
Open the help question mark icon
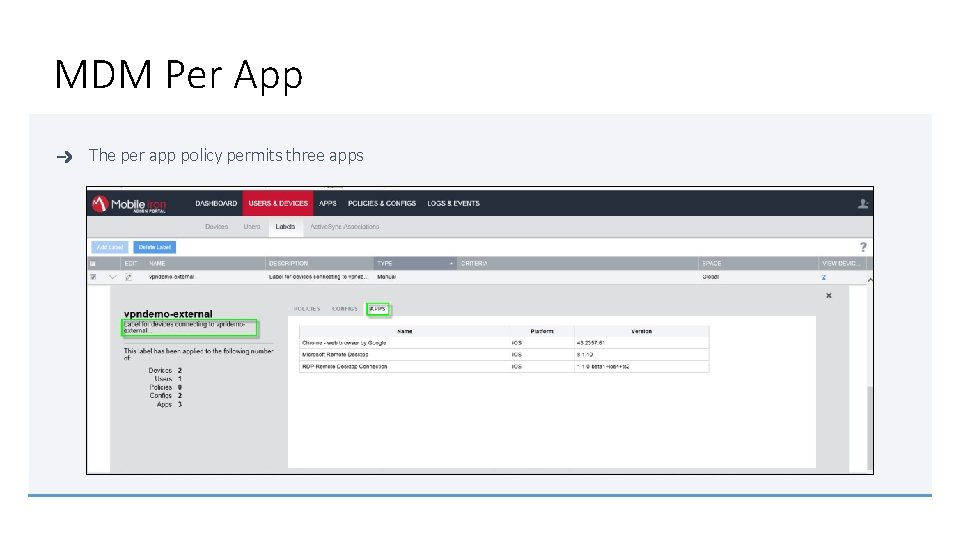click(863, 247)
